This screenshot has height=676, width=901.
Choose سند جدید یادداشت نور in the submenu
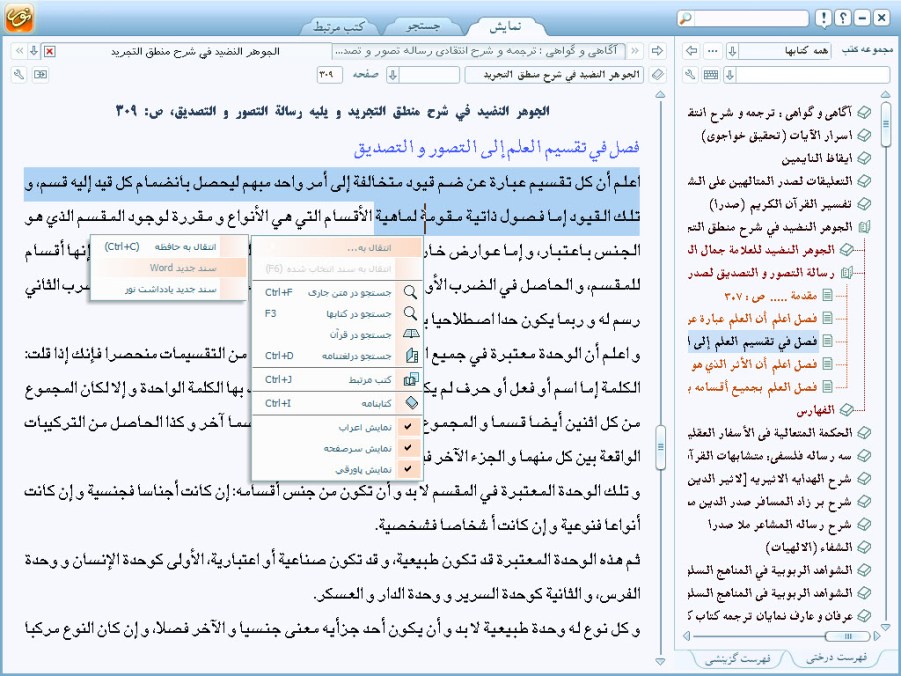[170, 289]
